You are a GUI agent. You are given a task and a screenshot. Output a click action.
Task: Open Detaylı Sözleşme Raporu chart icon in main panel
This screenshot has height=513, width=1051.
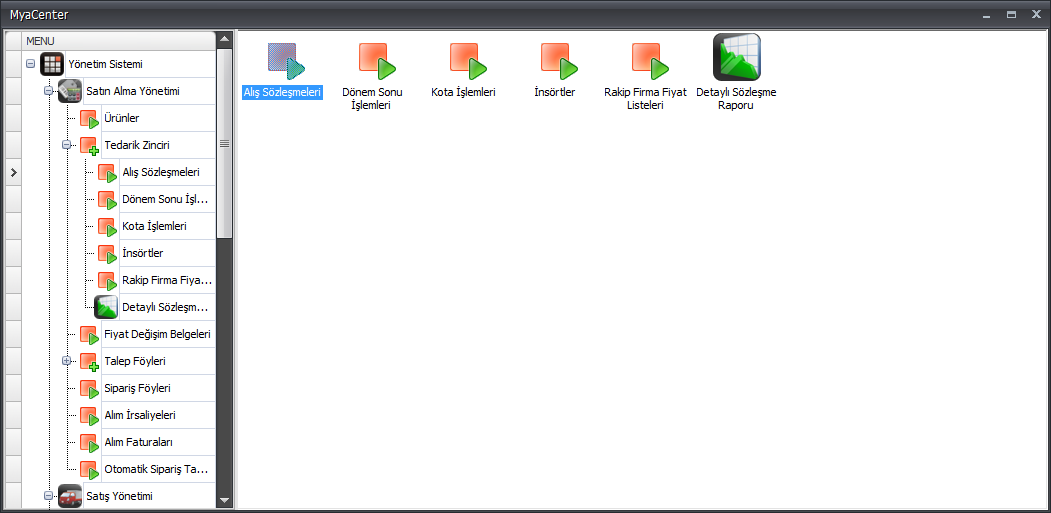(737, 57)
